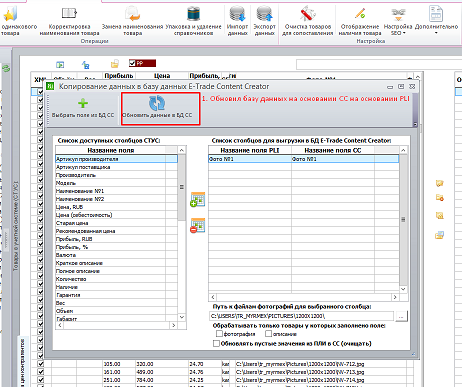Click the Название поля СС column header
This screenshot has height=387, width=462.
click(333, 150)
